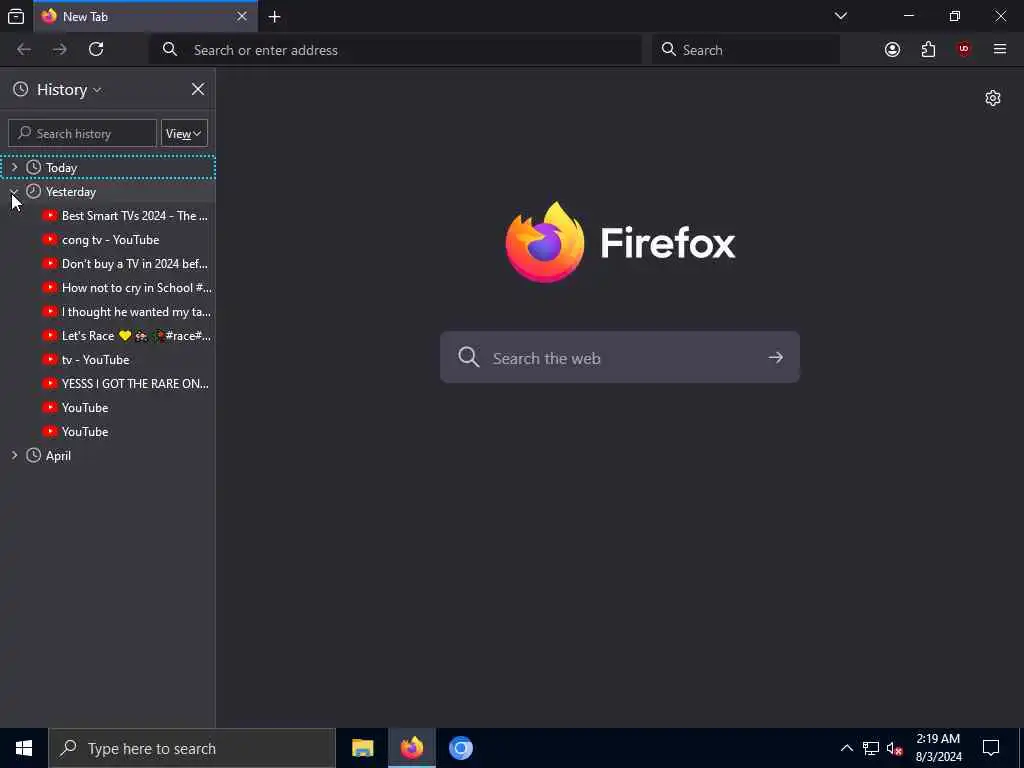
Task: Go forward one page
Action: pyautogui.click(x=59, y=49)
